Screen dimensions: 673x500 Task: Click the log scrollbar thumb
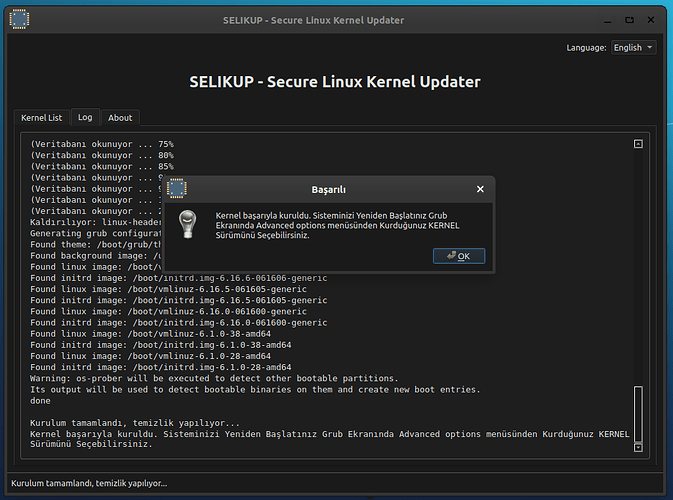[638, 414]
